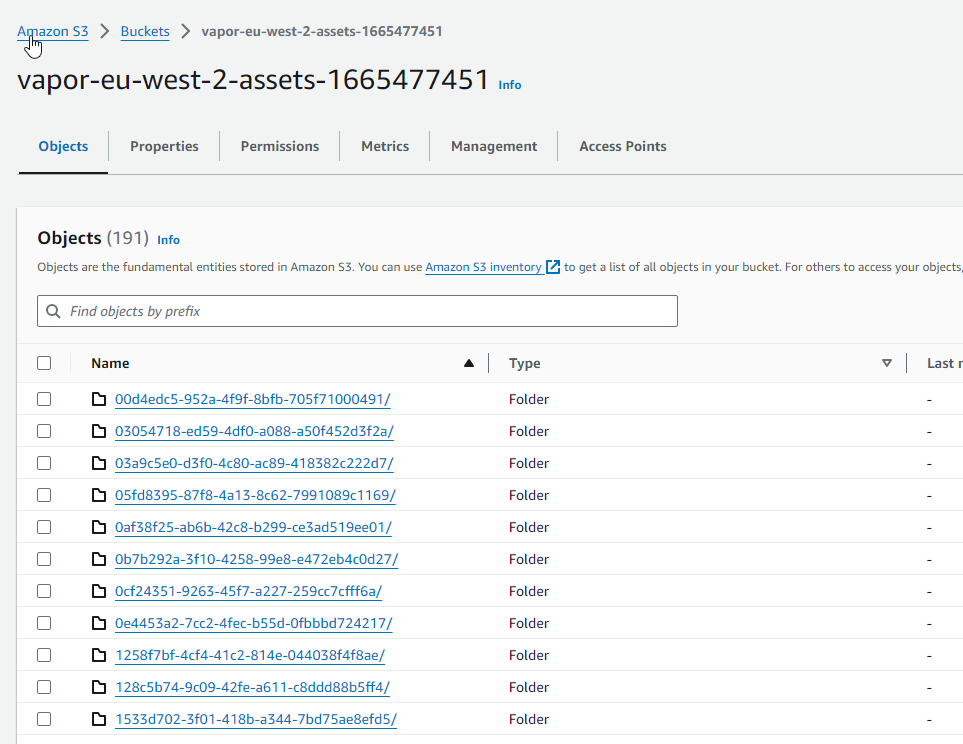963x744 pixels.
Task: Click the magnifier icon in the prefix search box
Action: pos(54,312)
